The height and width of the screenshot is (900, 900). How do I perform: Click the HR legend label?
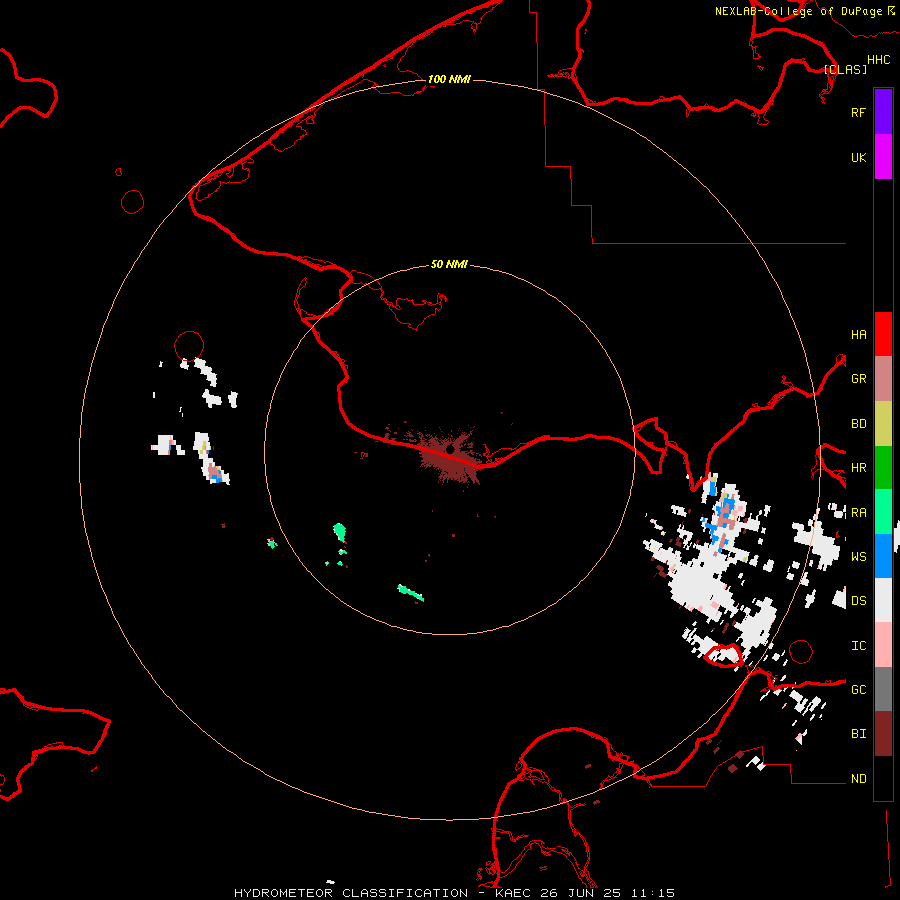pyautogui.click(x=858, y=468)
